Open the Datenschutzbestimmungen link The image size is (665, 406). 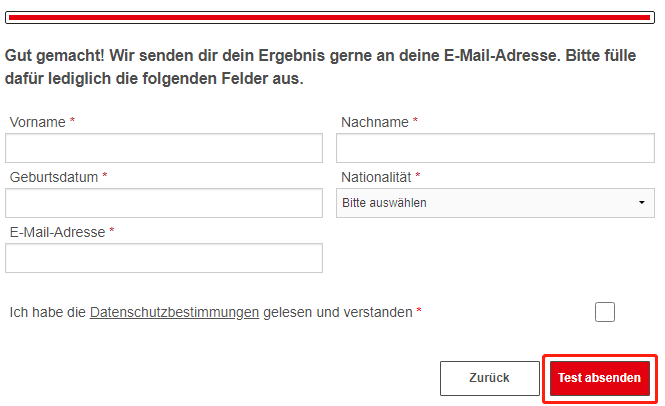(174, 312)
